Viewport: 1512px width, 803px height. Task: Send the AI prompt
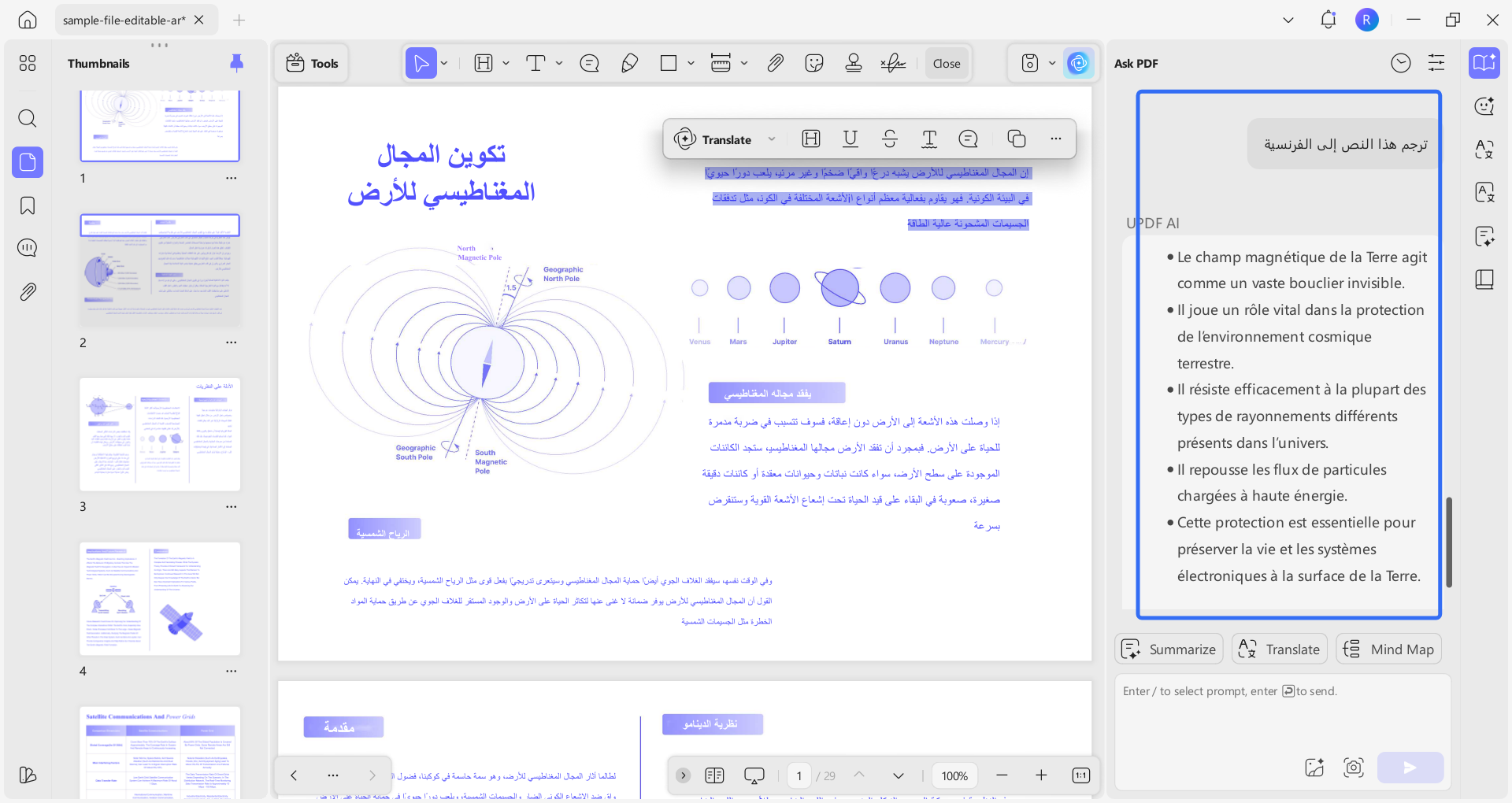click(1410, 767)
